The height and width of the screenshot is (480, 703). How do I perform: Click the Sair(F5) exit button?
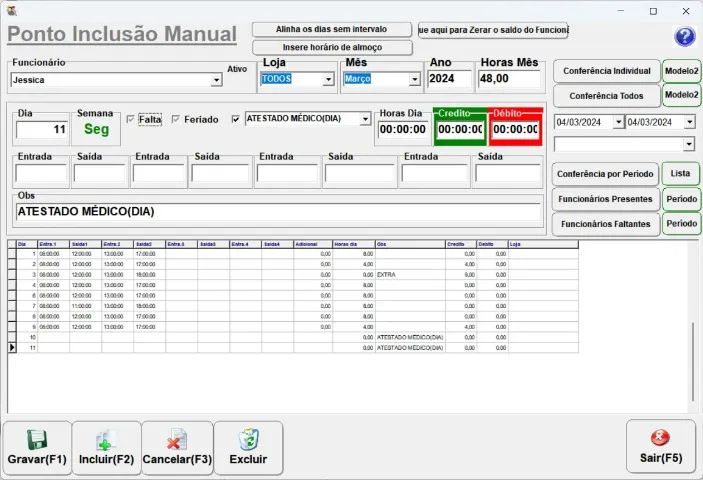click(x=661, y=446)
